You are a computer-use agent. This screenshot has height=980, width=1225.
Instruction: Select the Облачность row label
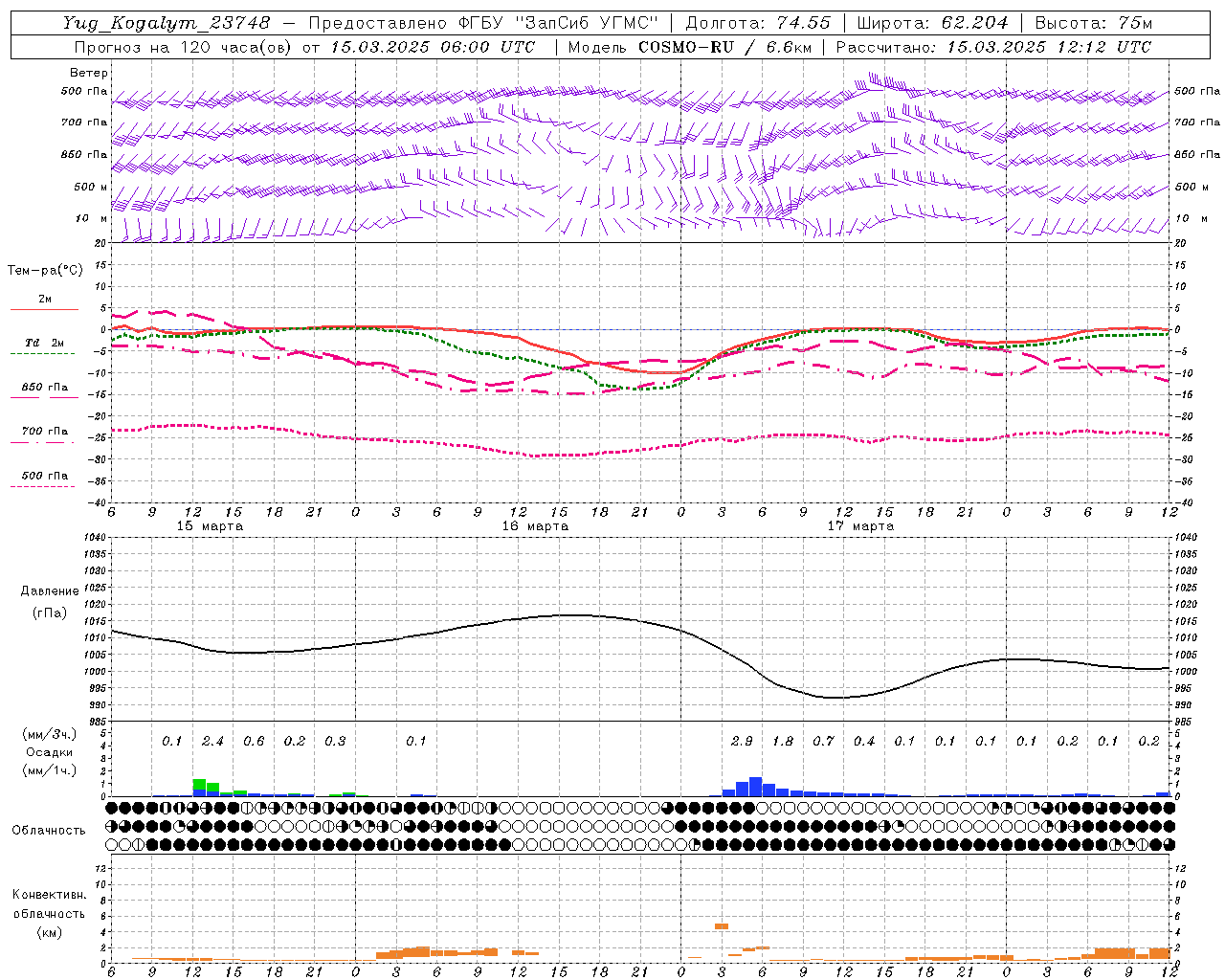click(49, 830)
